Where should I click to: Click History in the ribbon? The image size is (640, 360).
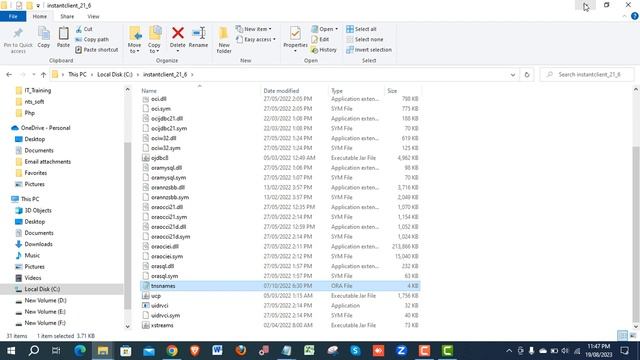[324, 49]
